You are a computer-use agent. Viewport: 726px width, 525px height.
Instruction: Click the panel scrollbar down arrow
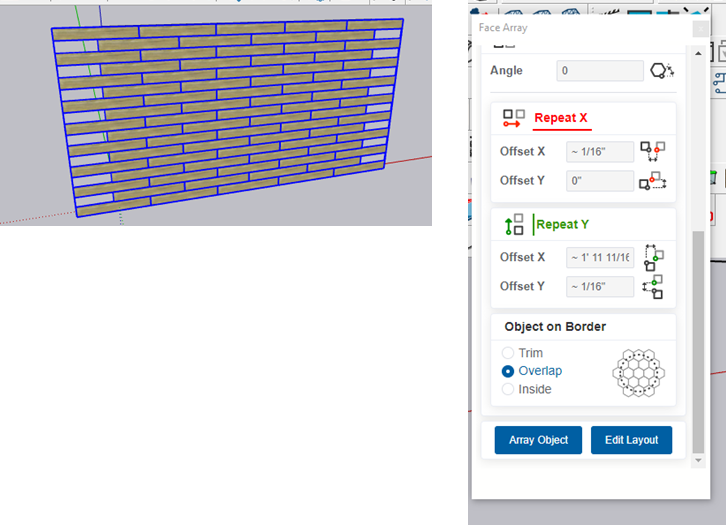pyautogui.click(x=698, y=460)
